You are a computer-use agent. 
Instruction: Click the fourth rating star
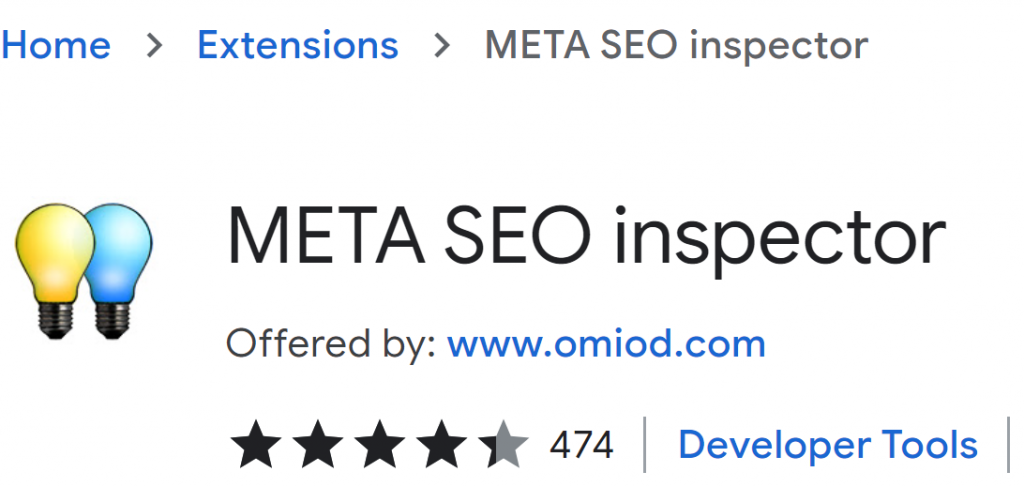pyautogui.click(x=441, y=445)
